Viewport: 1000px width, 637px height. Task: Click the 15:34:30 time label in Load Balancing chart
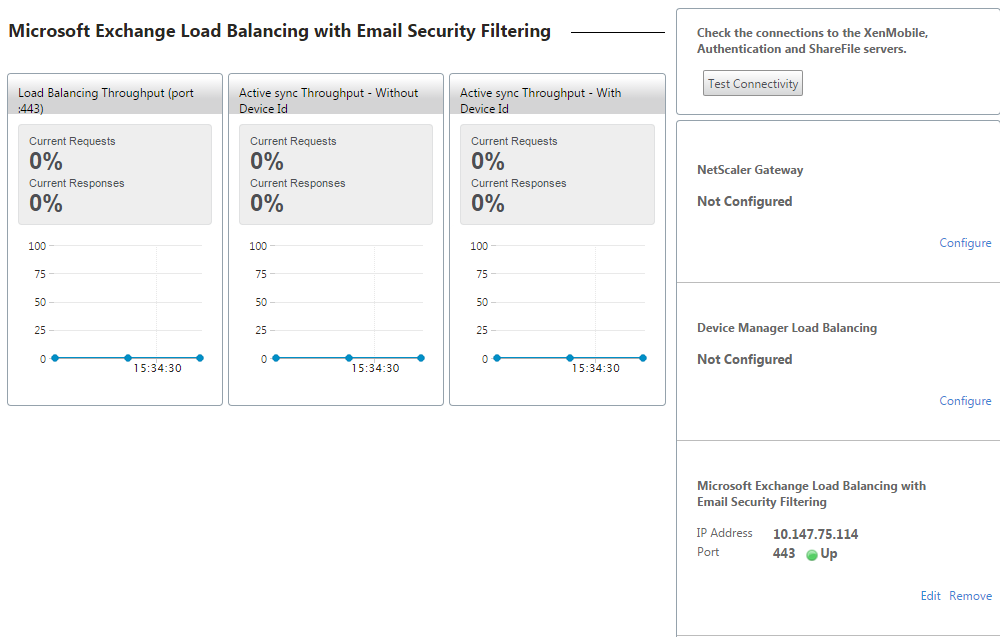pos(157,368)
